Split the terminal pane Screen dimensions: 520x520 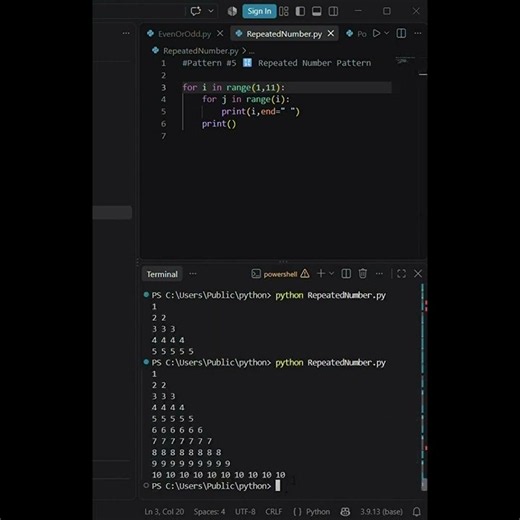(346, 274)
